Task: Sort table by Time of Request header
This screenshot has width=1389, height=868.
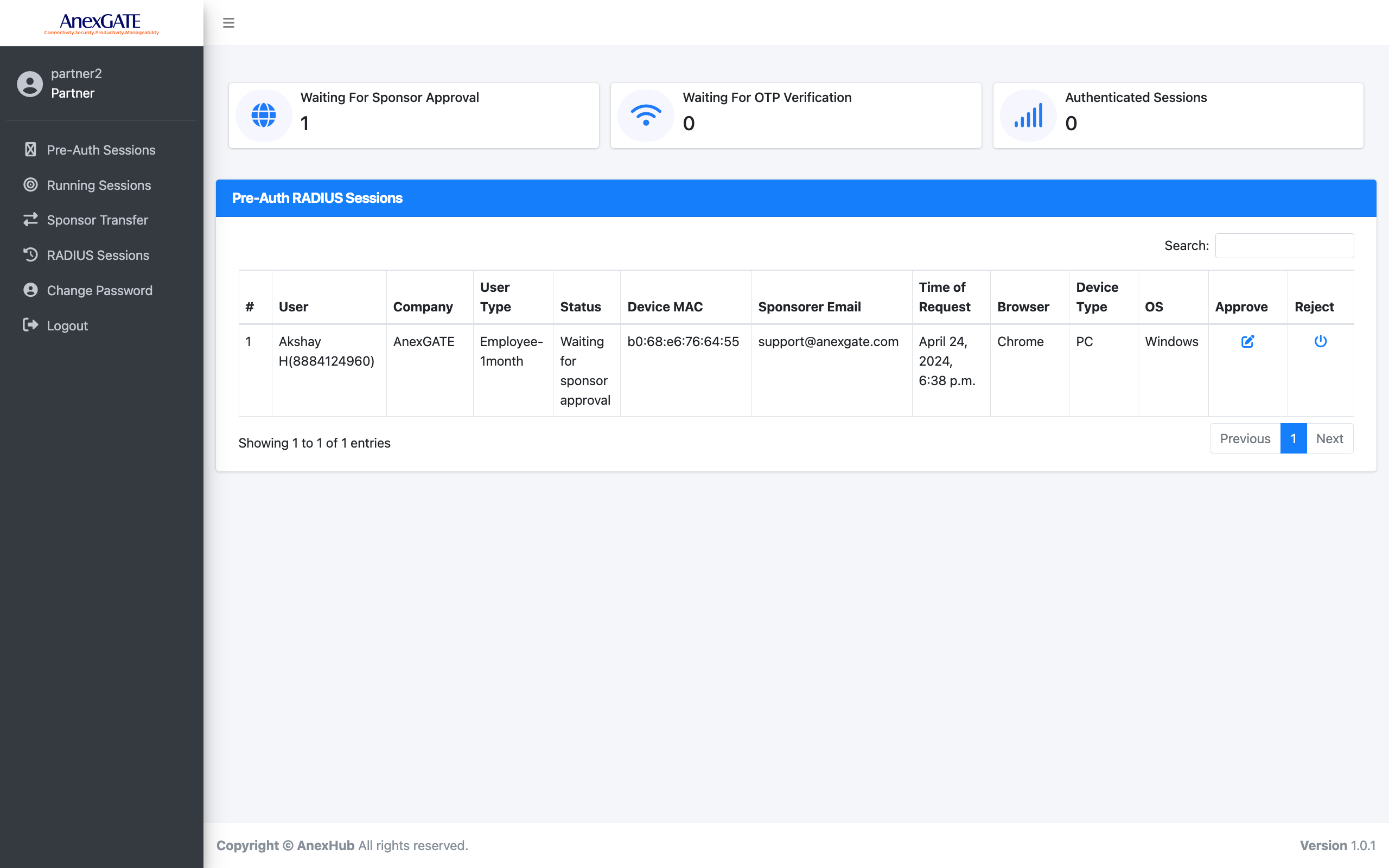Action: (x=944, y=297)
